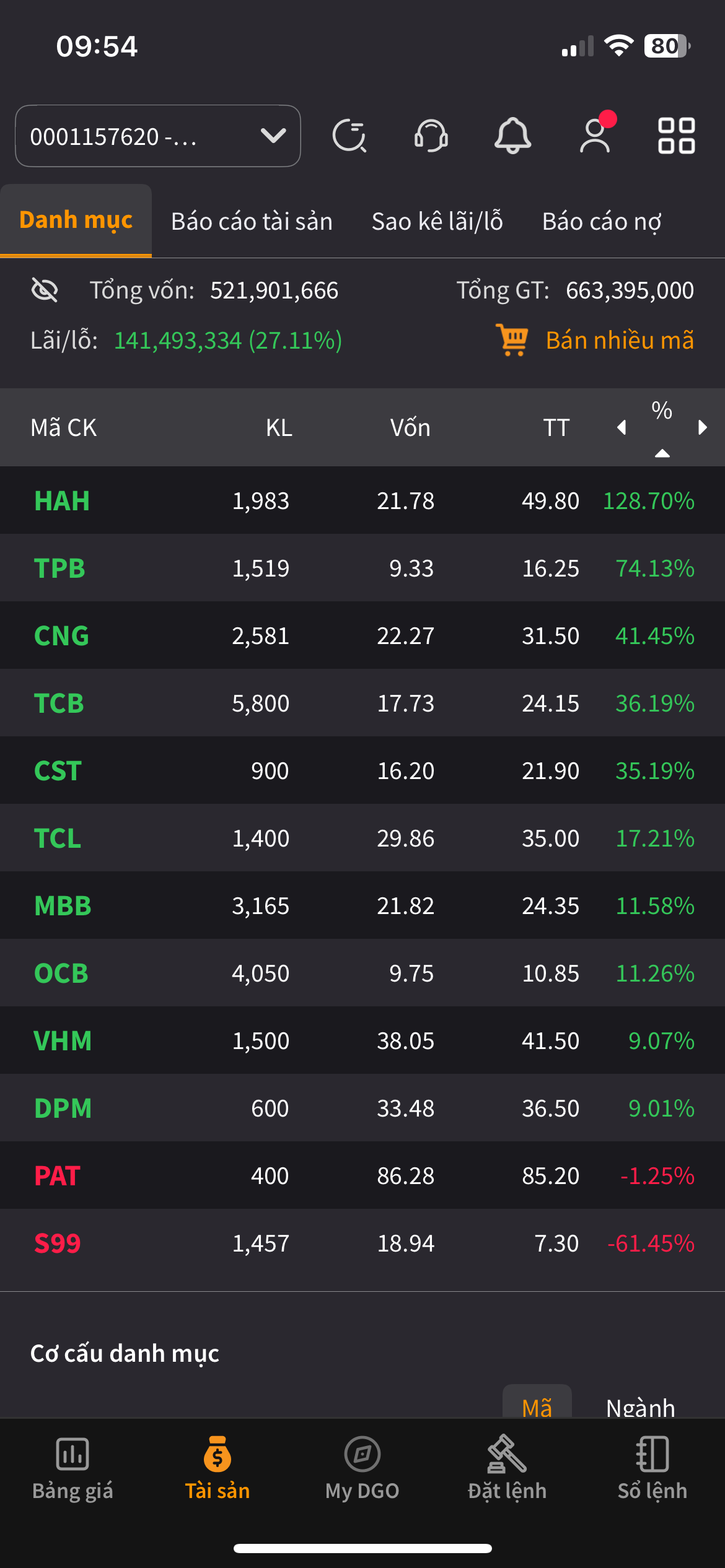The width and height of the screenshot is (725, 1568).
Task: Show previous column with left arrow
Action: click(x=622, y=427)
